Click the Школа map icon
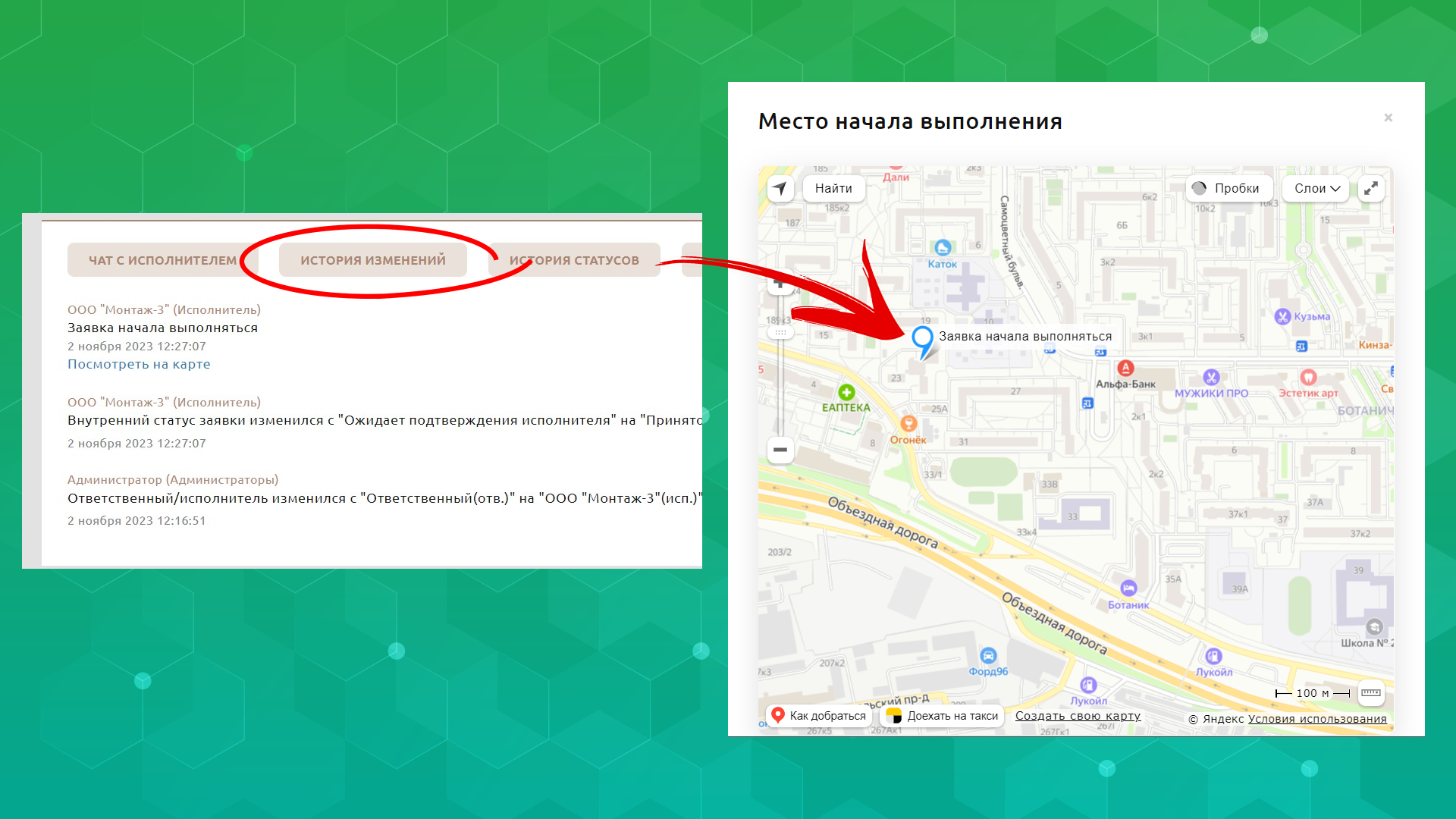The height and width of the screenshot is (819, 1456). (1374, 627)
